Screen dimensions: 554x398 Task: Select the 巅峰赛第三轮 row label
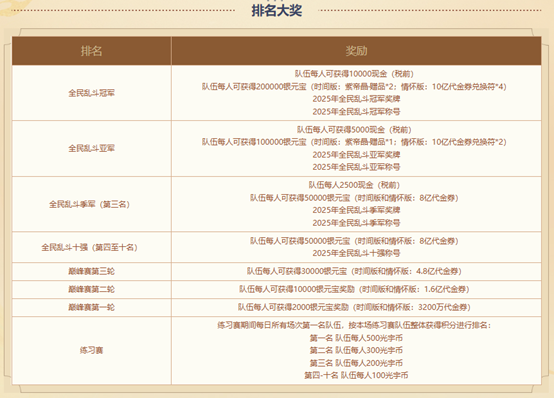(x=92, y=271)
